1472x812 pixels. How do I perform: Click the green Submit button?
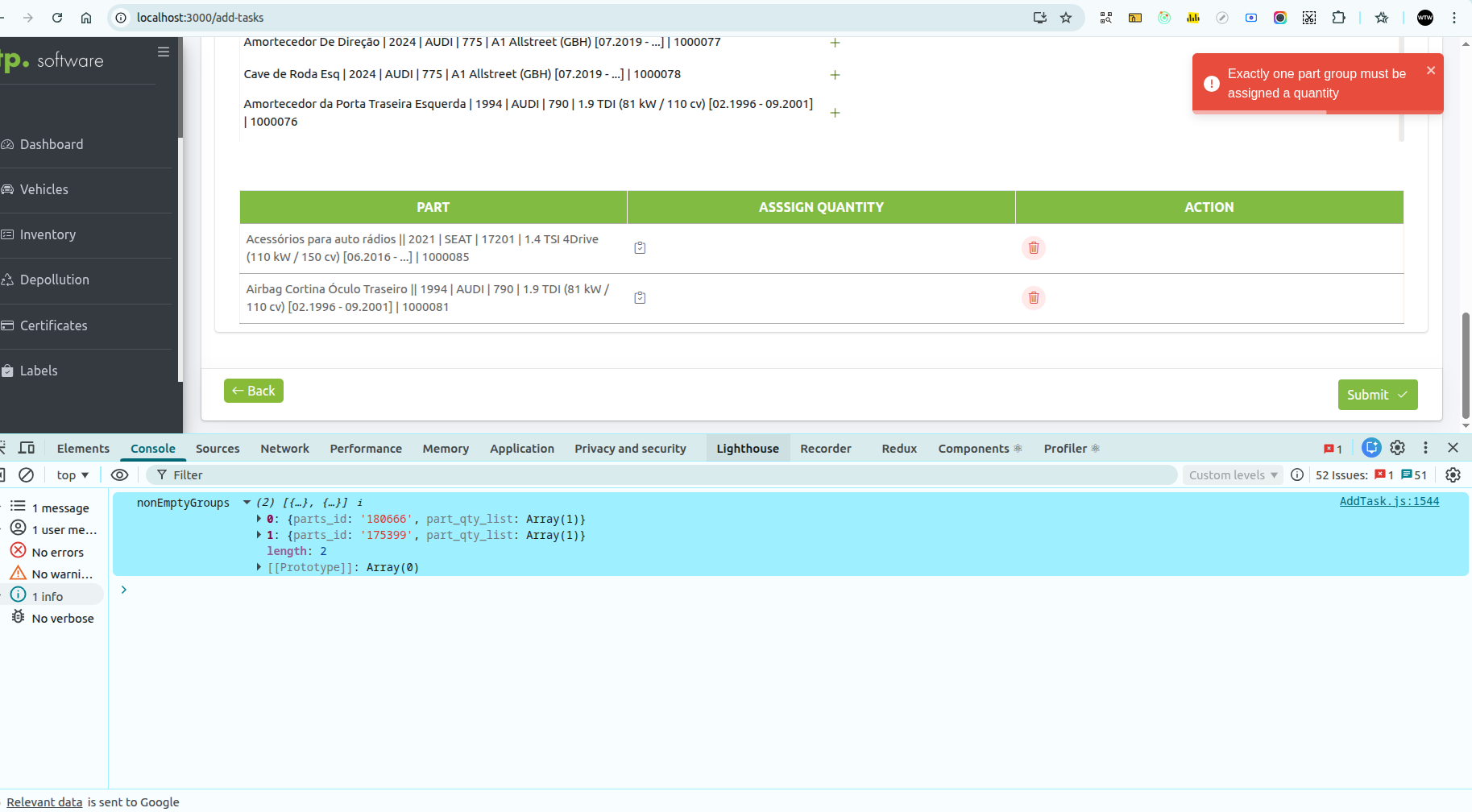click(1377, 395)
